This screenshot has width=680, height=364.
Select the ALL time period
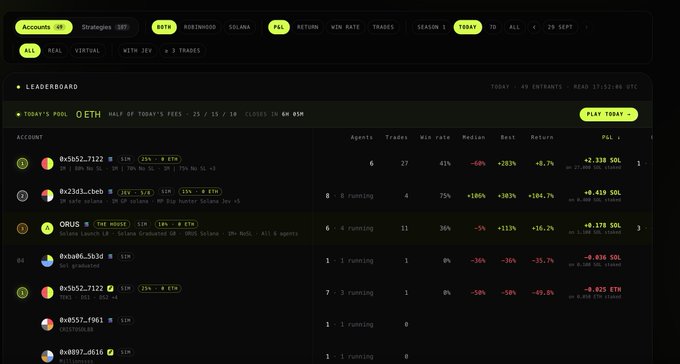point(514,27)
